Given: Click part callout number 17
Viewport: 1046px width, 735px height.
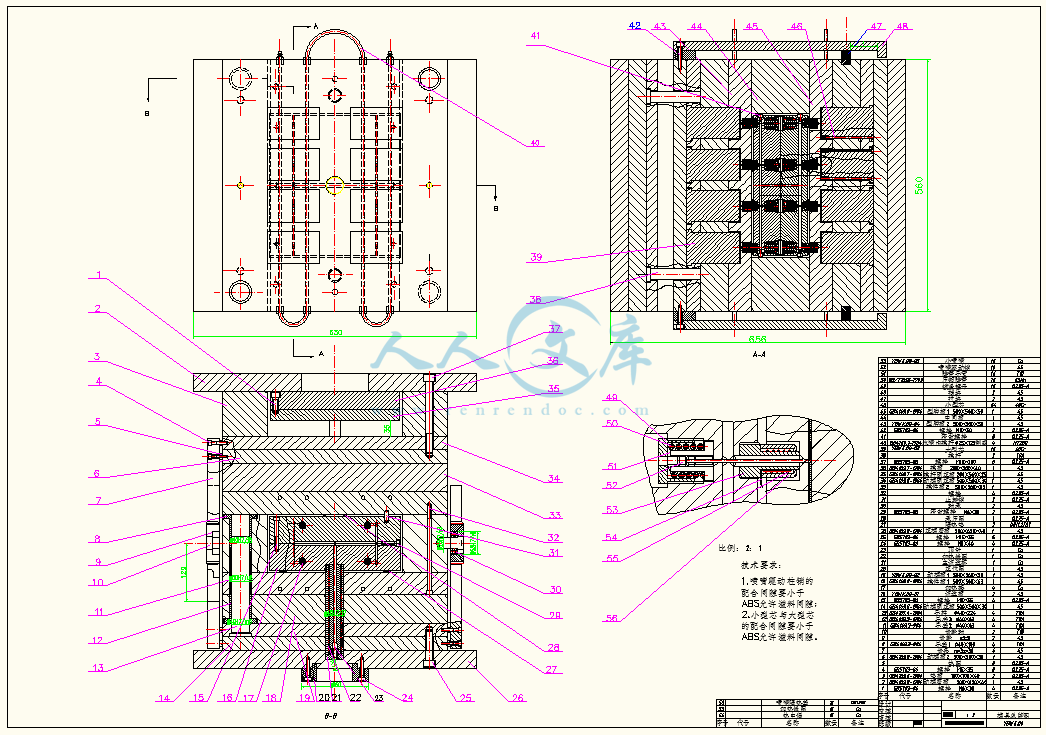Looking at the screenshot, I should coord(248,698).
